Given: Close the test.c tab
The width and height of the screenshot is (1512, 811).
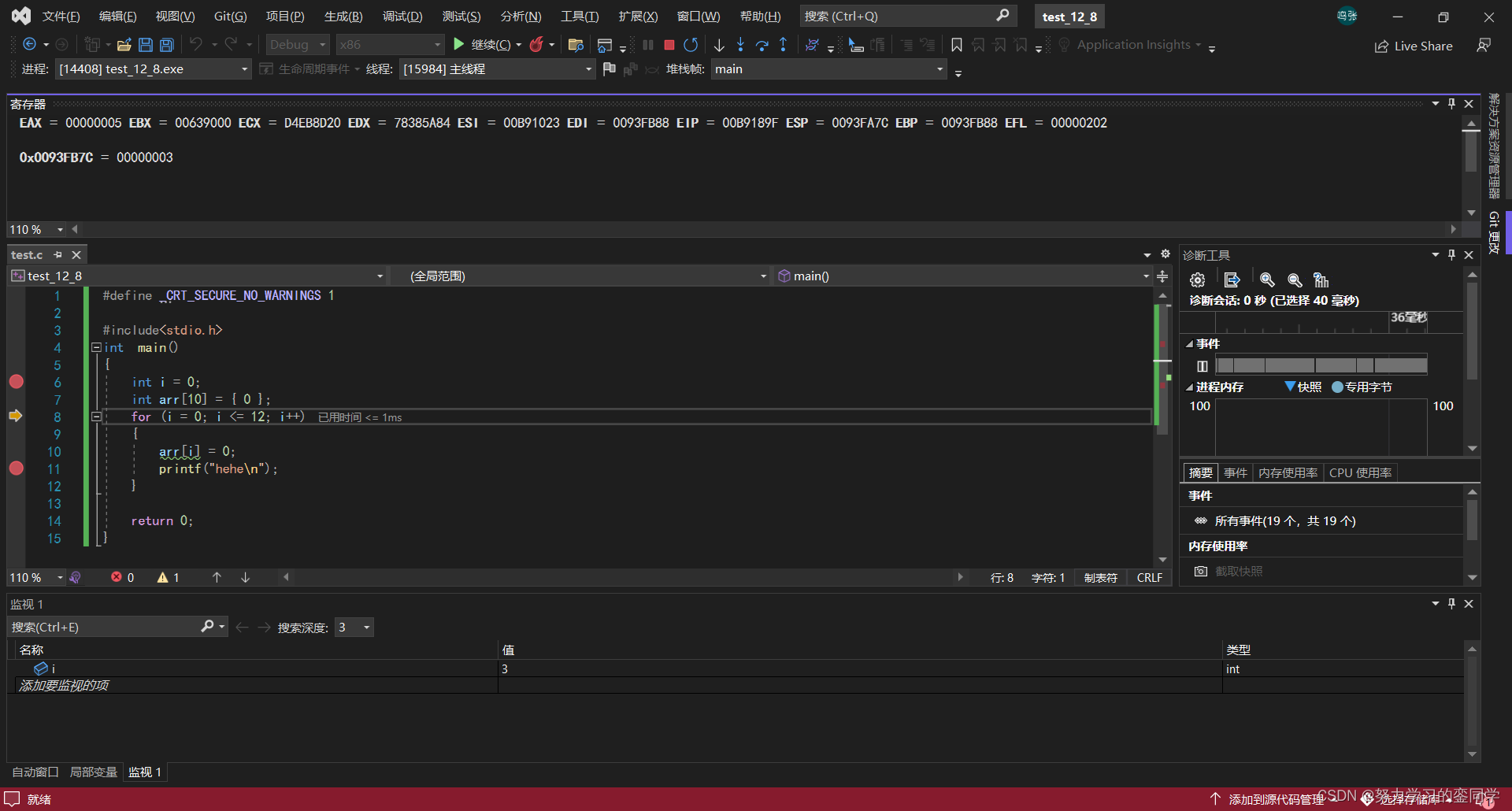Looking at the screenshot, I should click(76, 255).
